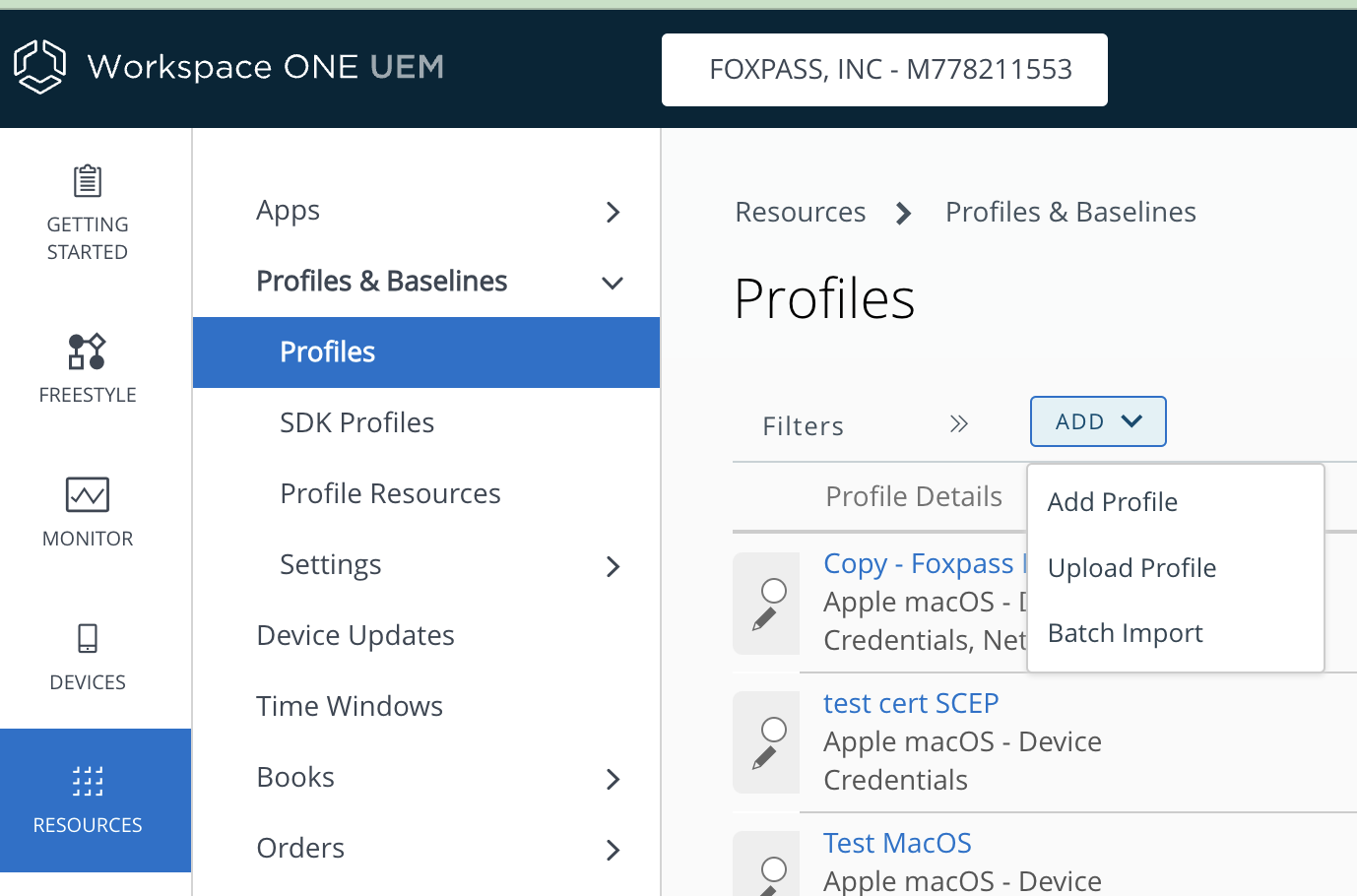Open Profile Resources in the side menu

point(390,493)
